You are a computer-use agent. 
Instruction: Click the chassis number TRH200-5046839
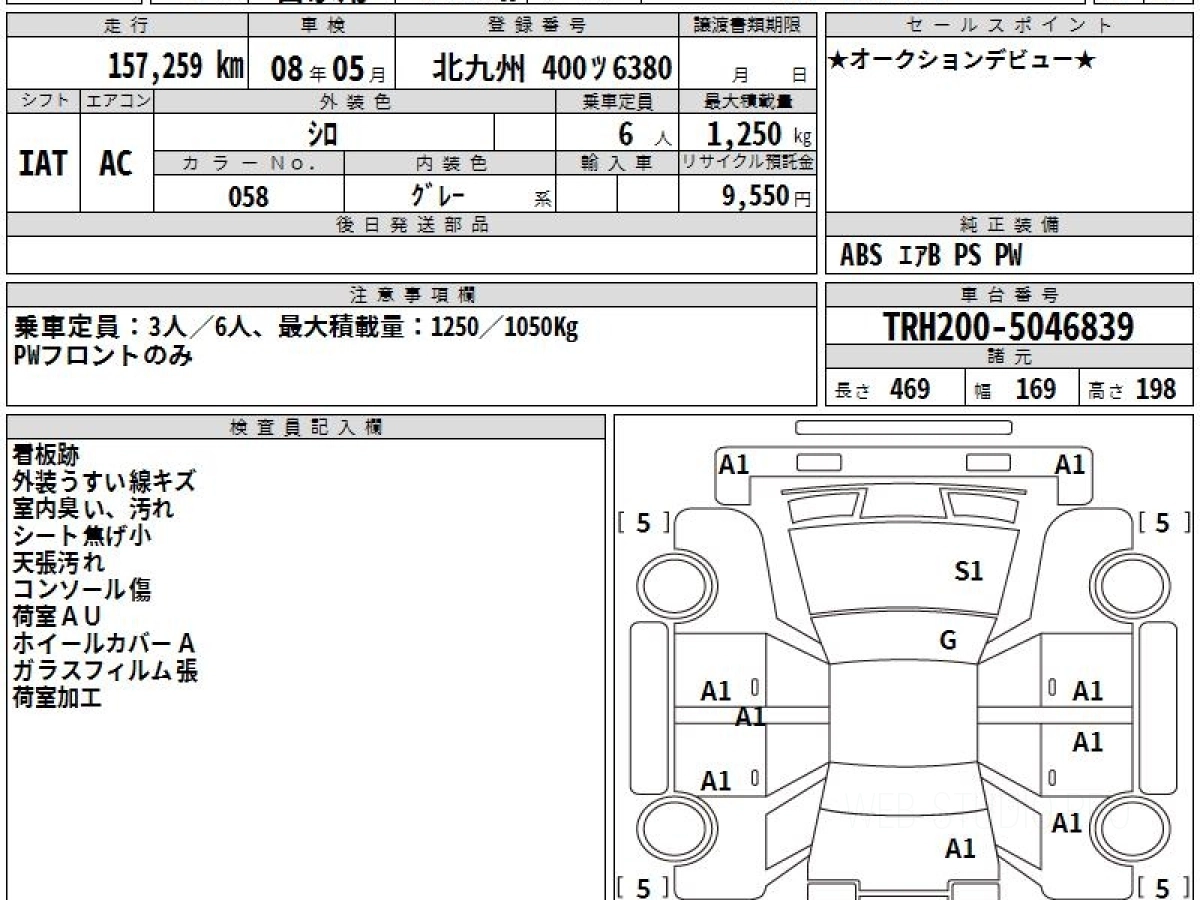(x=1009, y=327)
